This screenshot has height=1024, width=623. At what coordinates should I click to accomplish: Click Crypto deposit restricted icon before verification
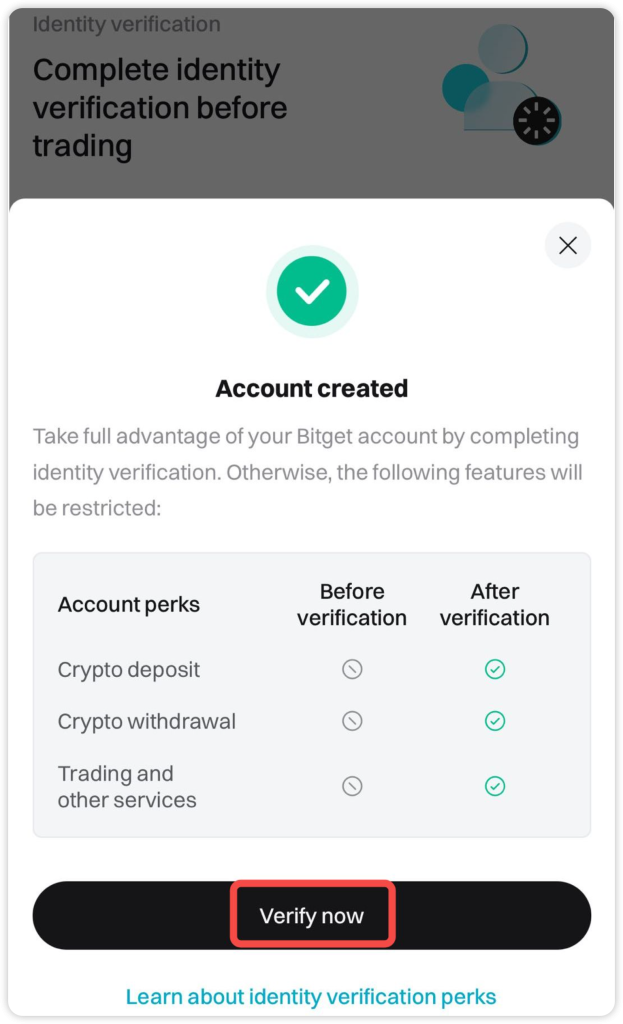(x=352, y=669)
